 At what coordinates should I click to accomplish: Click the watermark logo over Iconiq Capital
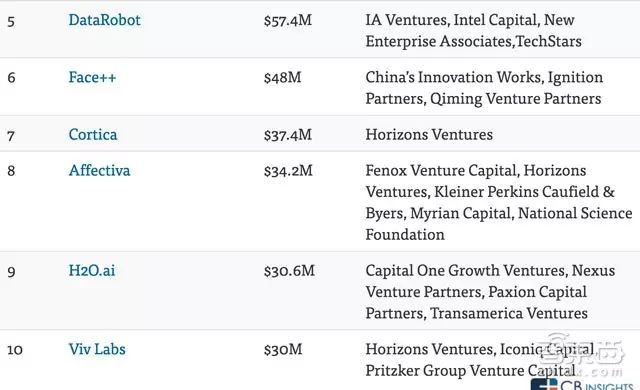click(582, 352)
